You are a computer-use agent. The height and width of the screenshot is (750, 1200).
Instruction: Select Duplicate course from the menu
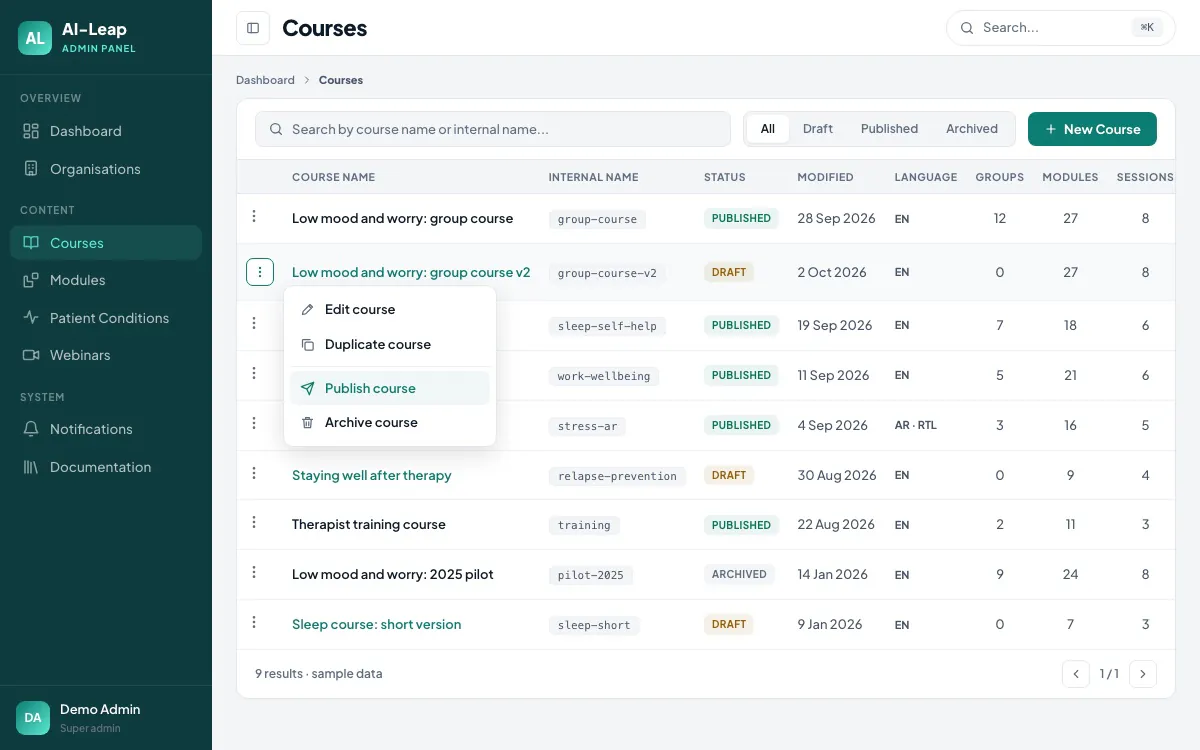coord(390,345)
